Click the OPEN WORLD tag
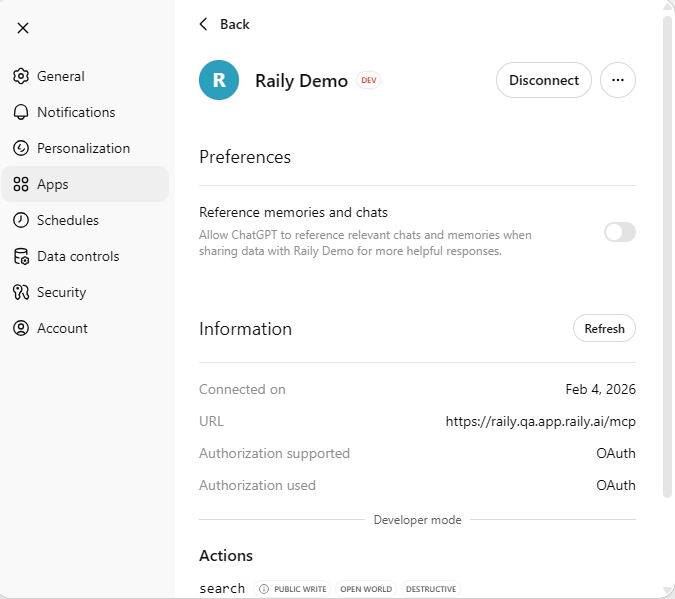 (366, 589)
